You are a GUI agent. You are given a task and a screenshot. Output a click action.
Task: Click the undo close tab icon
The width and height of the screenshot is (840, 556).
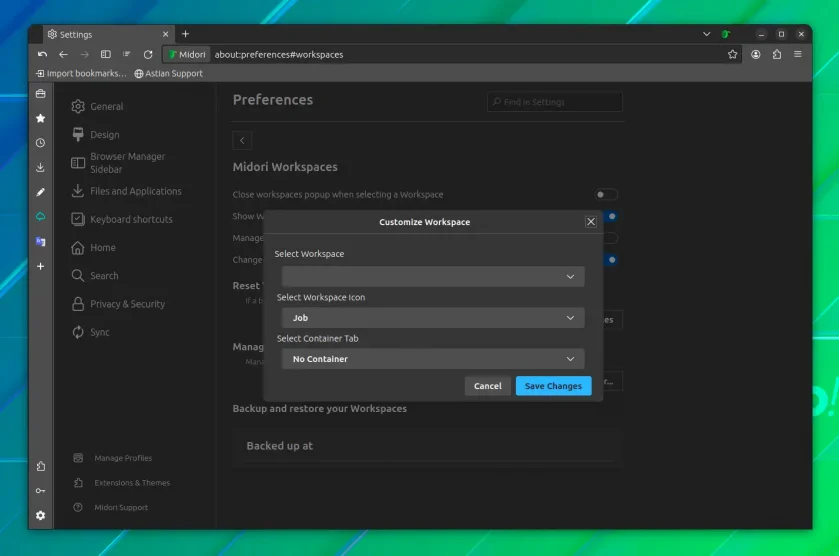(x=42, y=54)
